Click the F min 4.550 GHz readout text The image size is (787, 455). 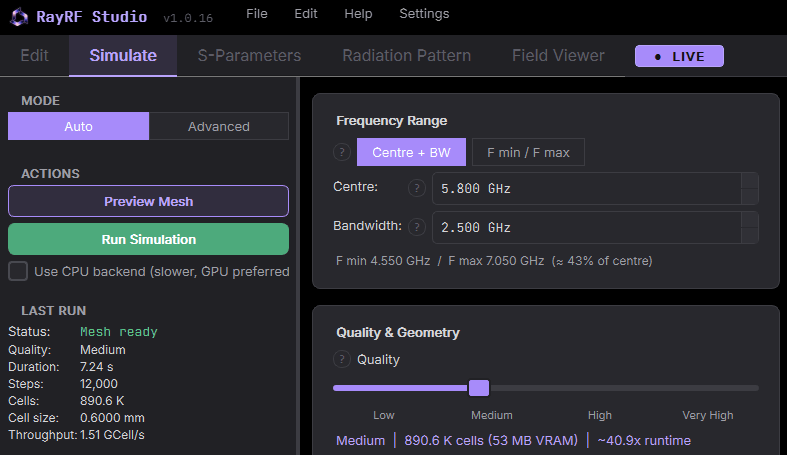pyautogui.click(x=383, y=261)
